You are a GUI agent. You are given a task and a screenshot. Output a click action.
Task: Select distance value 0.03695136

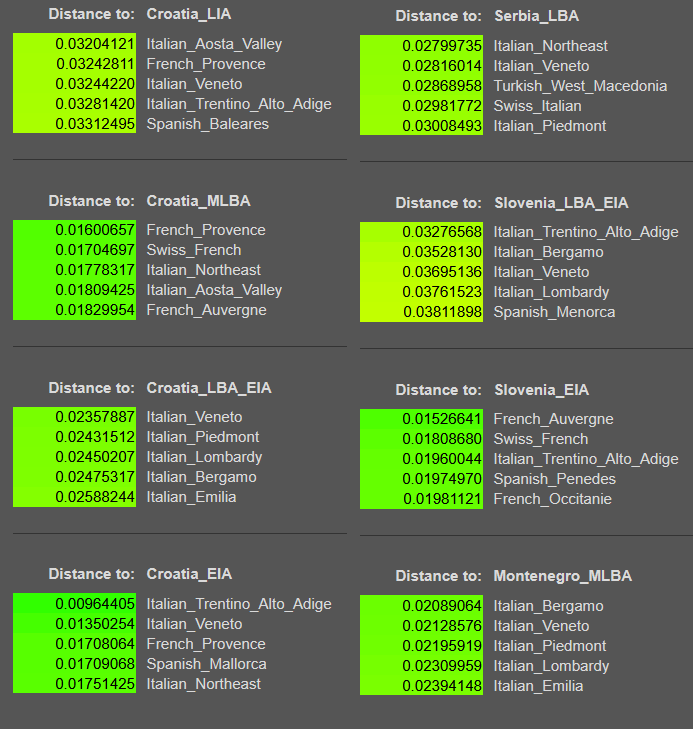(442, 272)
